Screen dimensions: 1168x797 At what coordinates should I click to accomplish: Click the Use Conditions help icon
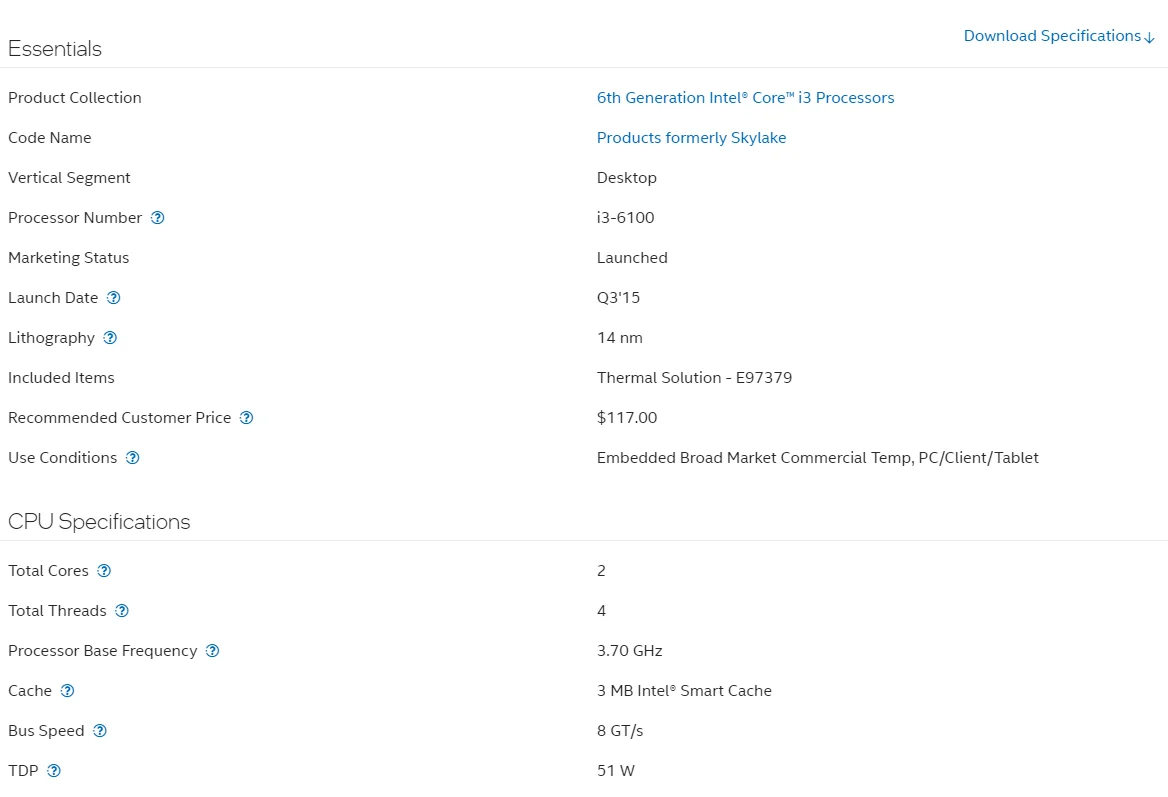point(132,458)
